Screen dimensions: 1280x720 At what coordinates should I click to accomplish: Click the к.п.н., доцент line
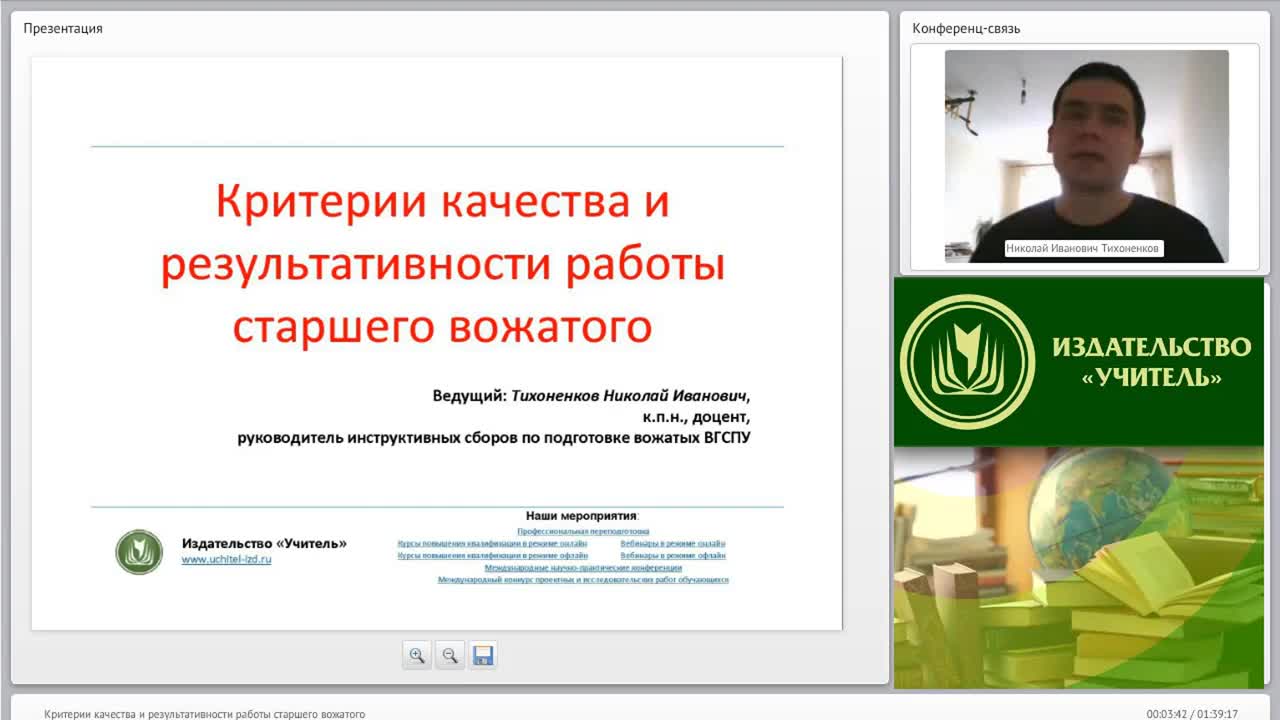(696, 416)
